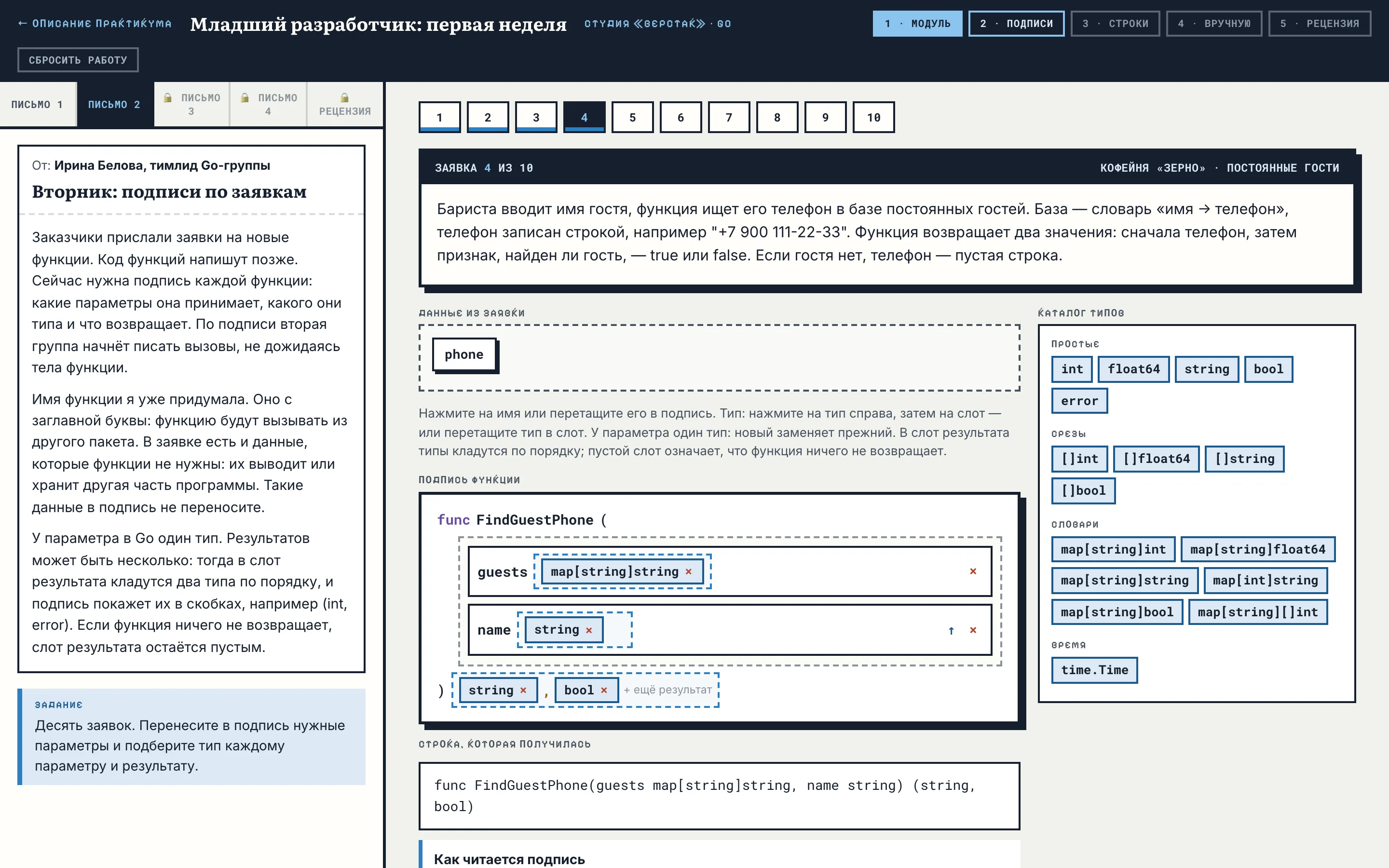Move the name parameter up
This screenshot has width=1389, height=868.
click(951, 630)
